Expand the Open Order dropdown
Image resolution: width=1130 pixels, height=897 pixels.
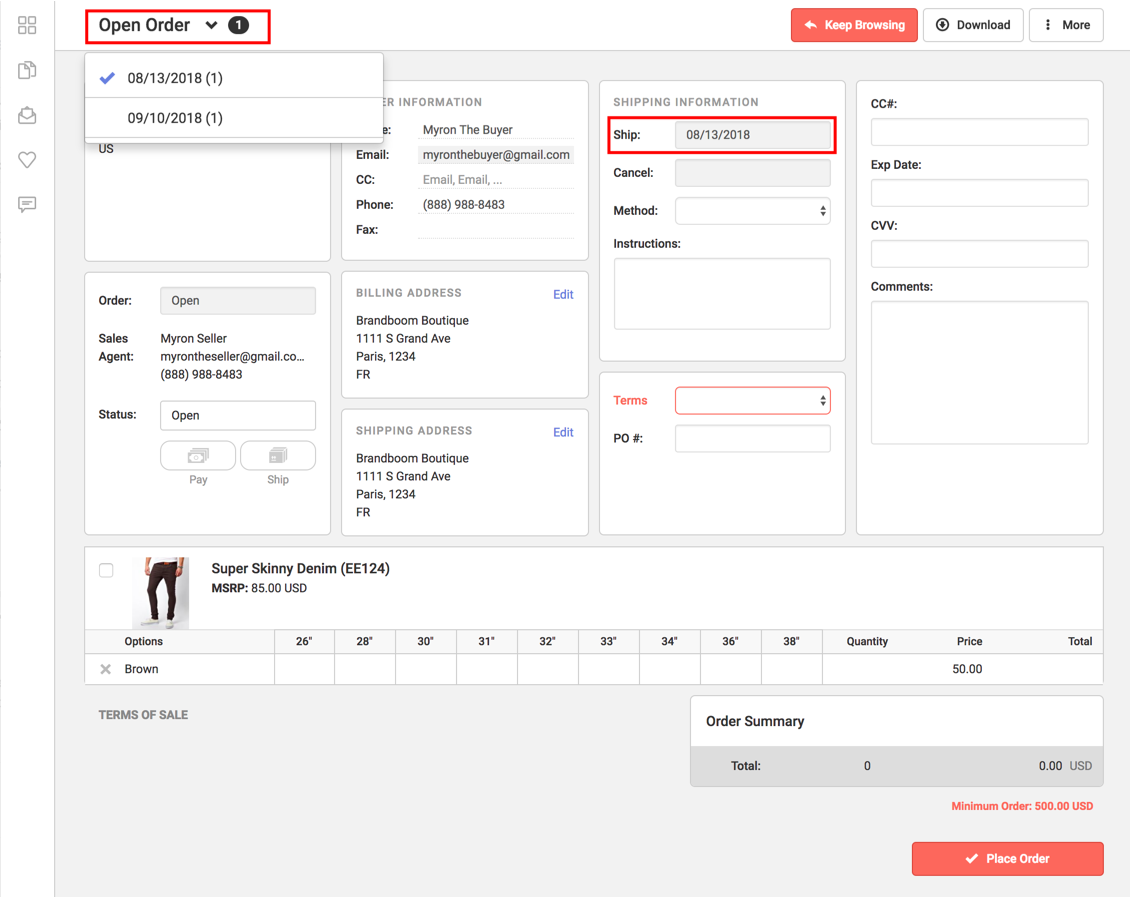pyautogui.click(x=210, y=25)
